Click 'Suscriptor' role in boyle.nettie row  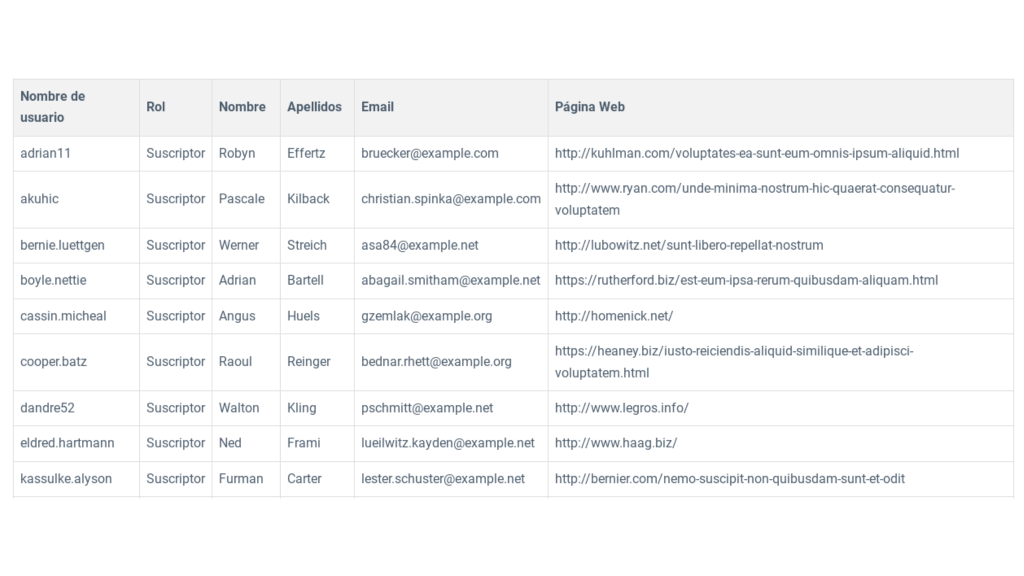(176, 281)
